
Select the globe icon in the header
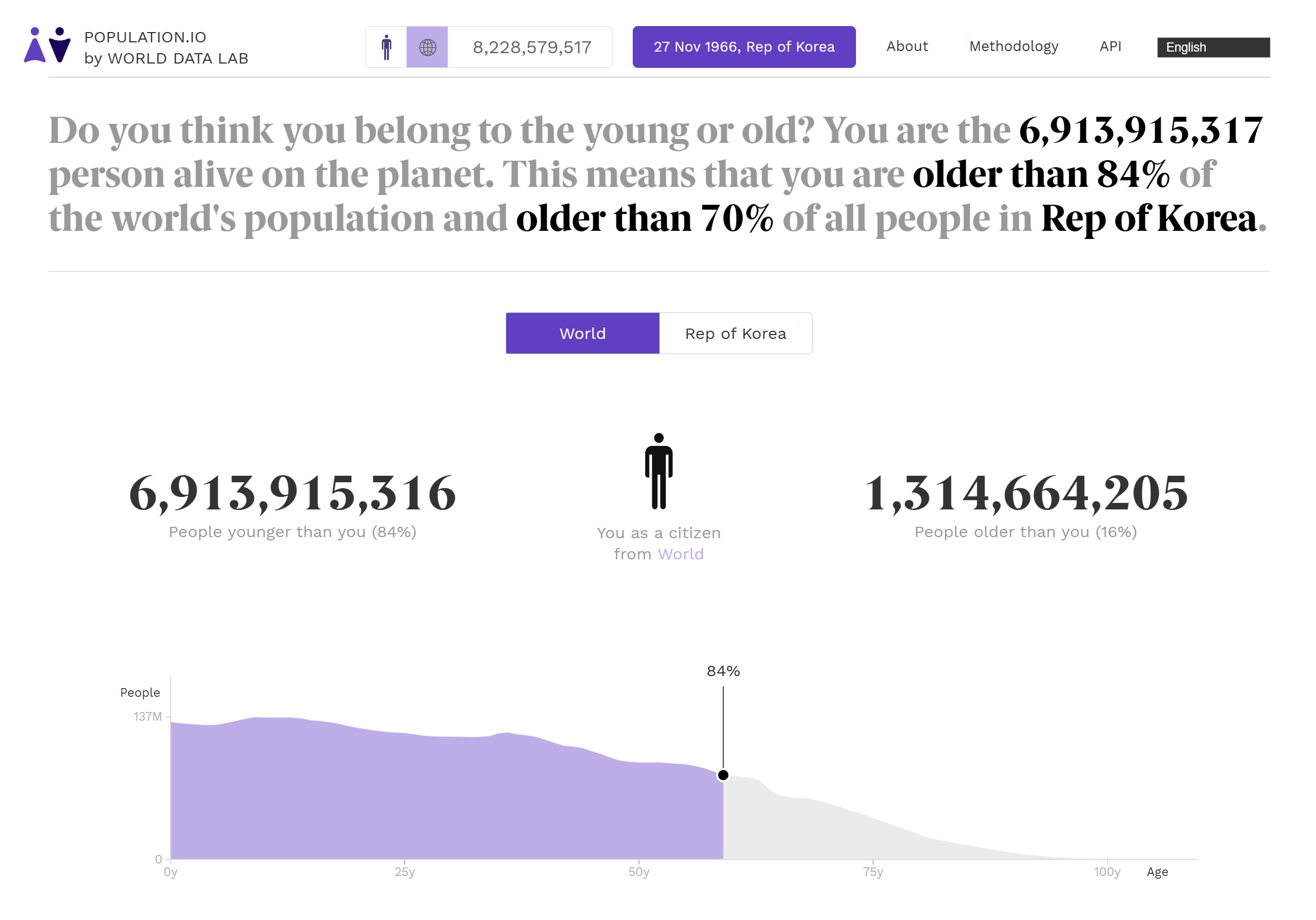click(x=427, y=47)
